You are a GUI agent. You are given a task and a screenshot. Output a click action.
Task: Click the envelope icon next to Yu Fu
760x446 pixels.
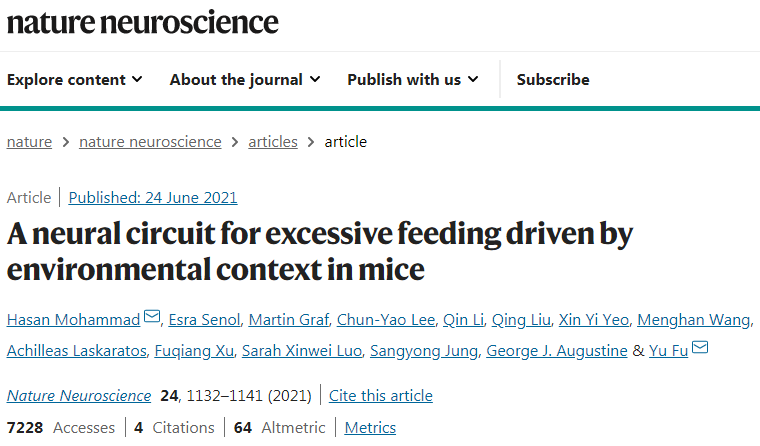700,349
